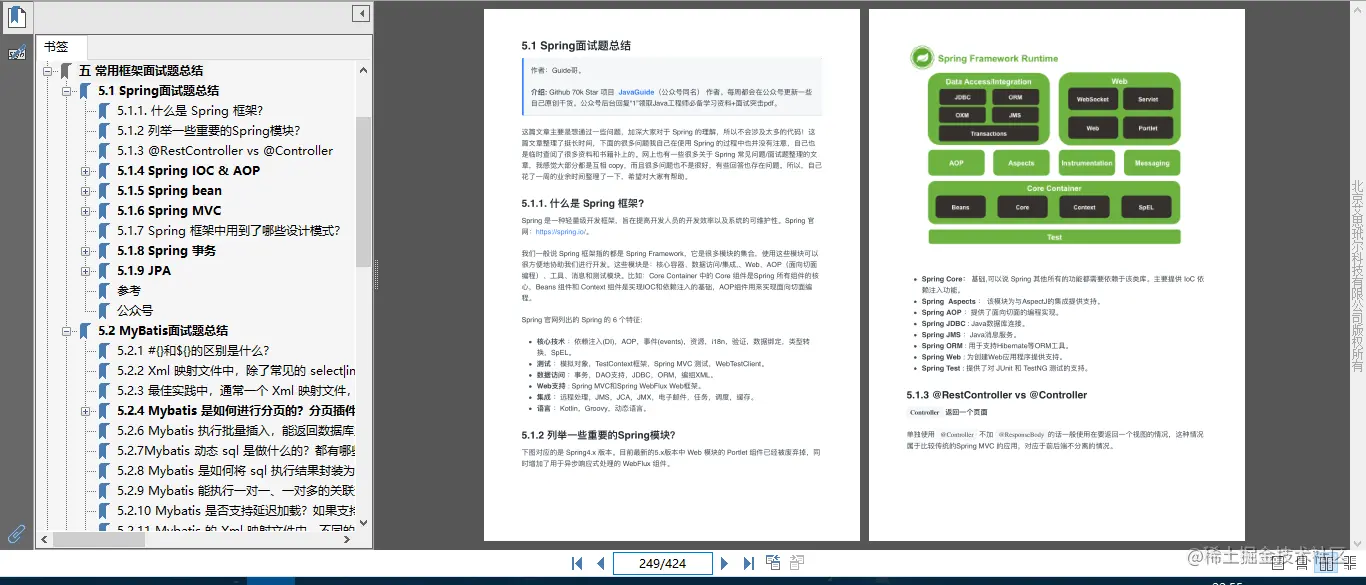The width and height of the screenshot is (1366, 585).
Task: Switch to continuous scrolling page view
Action: (x=1302, y=564)
